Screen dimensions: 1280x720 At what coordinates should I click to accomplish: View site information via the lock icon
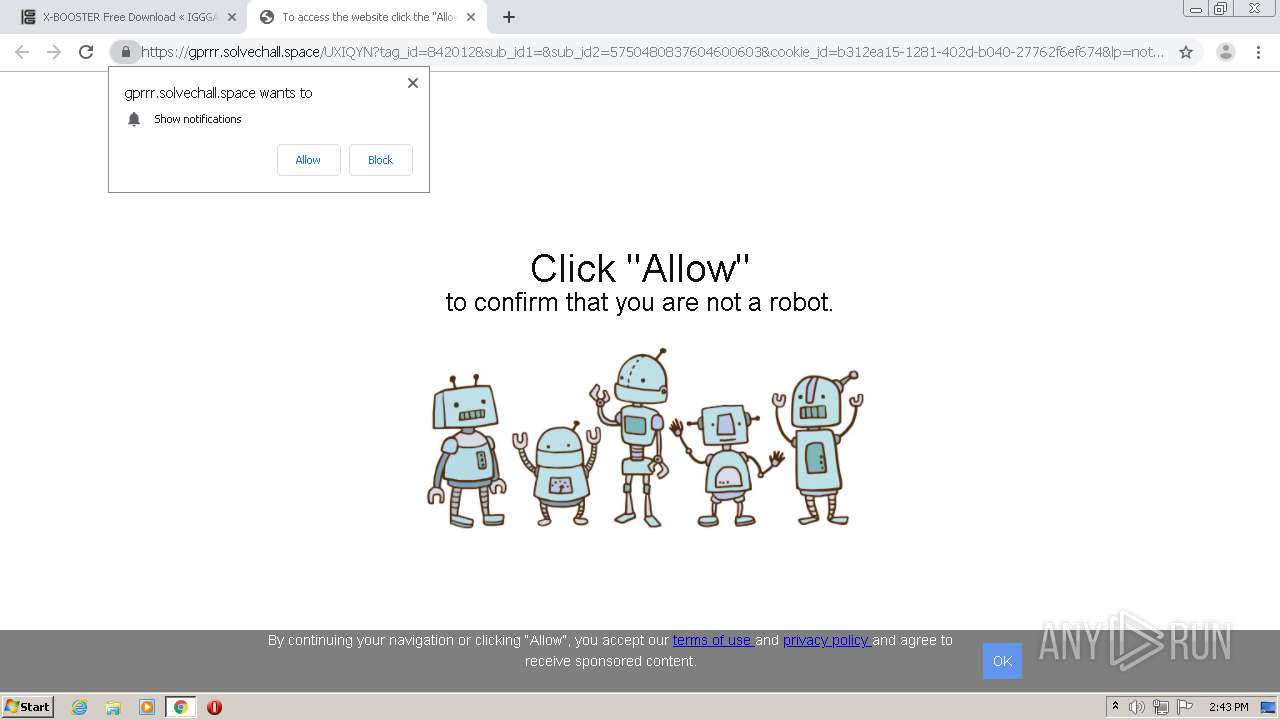125,52
